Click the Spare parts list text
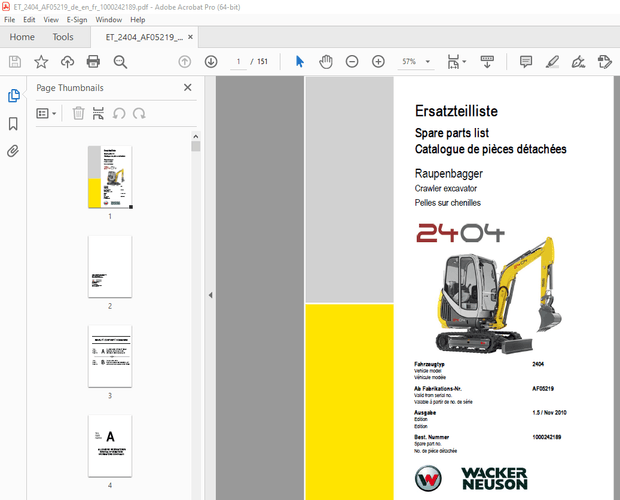620x500 pixels. click(452, 133)
